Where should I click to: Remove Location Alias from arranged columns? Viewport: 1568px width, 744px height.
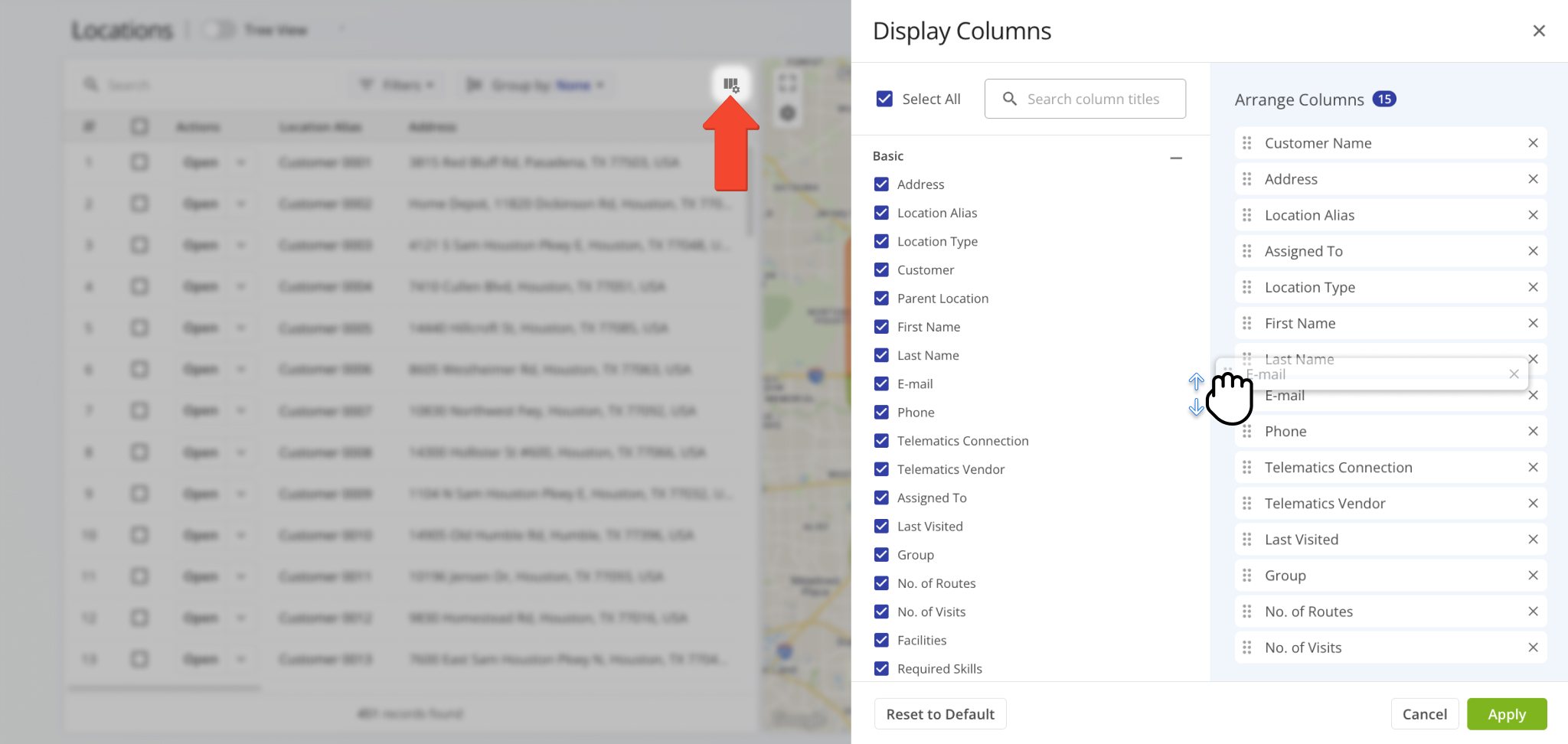click(1533, 215)
